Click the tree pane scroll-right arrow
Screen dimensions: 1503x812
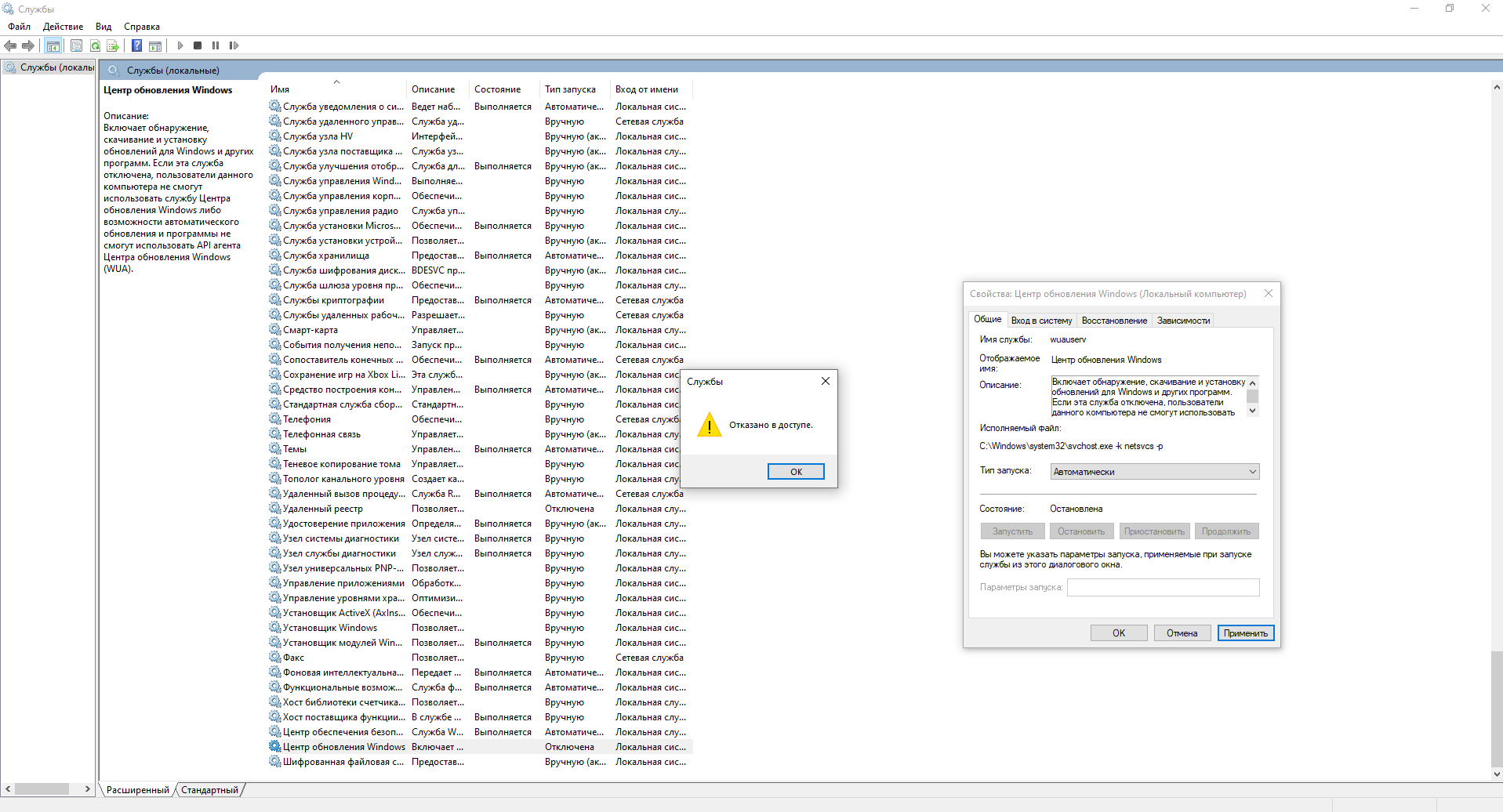pyautogui.click(x=88, y=789)
